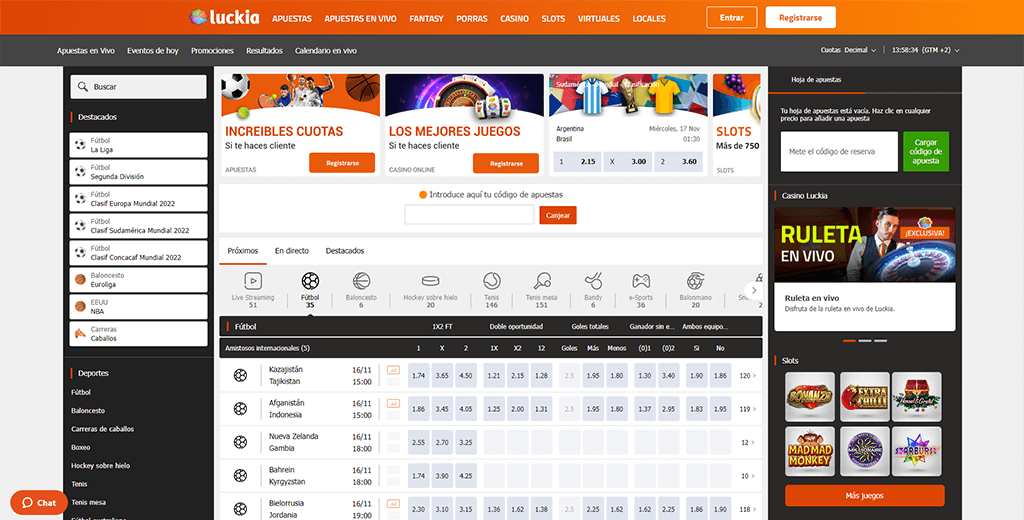Select the Tenis sport icon
This screenshot has height=520, width=1024.
point(491,281)
